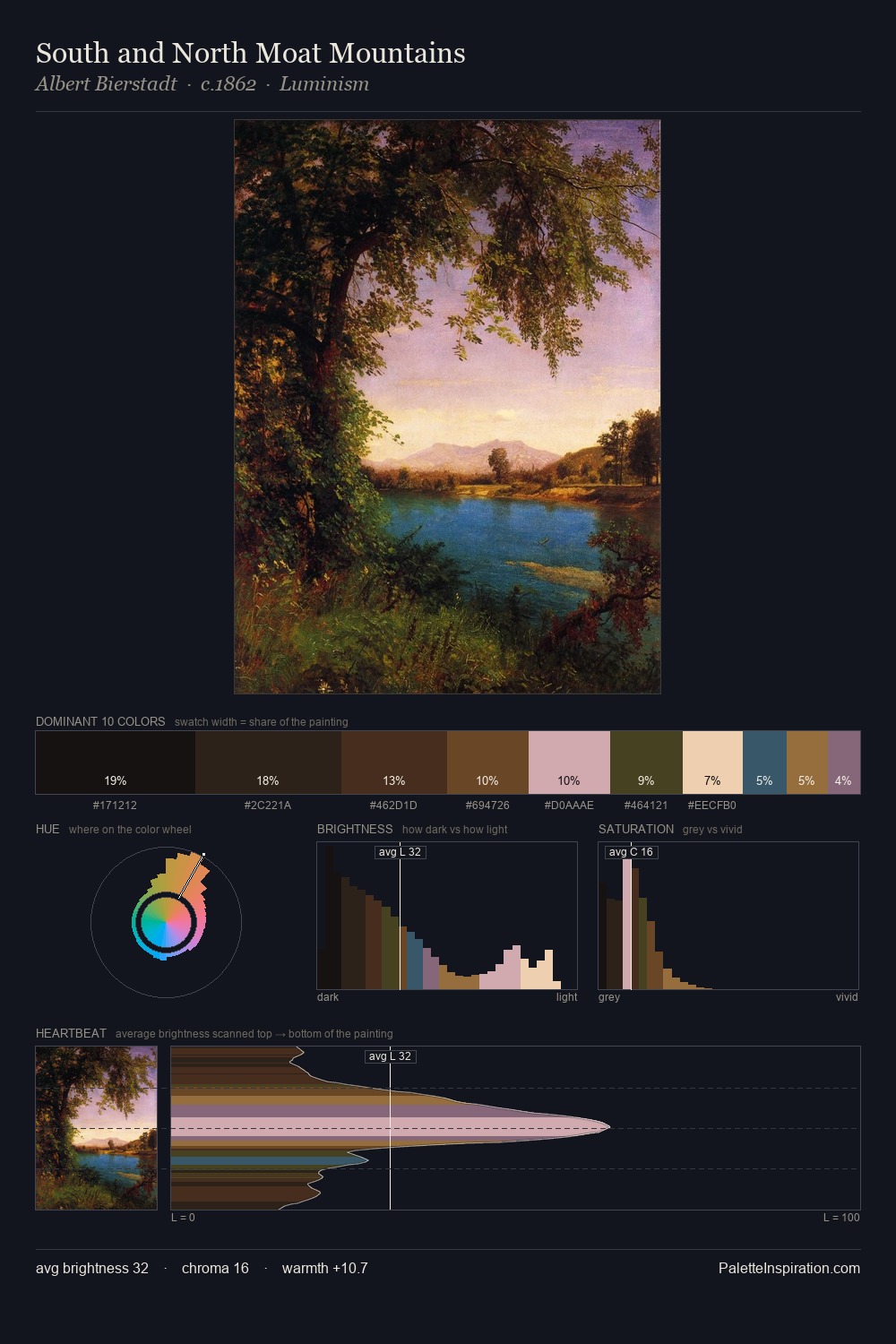Click the 'L = 0' axis label
The width and height of the screenshot is (896, 1344).
pos(183,1218)
